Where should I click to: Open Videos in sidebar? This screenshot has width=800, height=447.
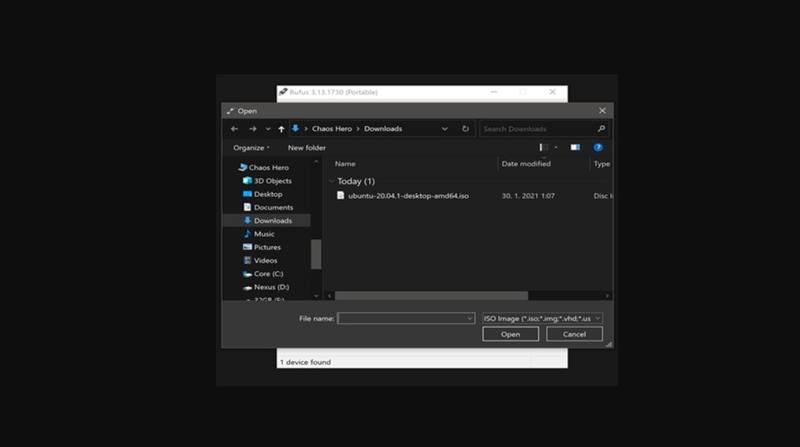coord(265,260)
